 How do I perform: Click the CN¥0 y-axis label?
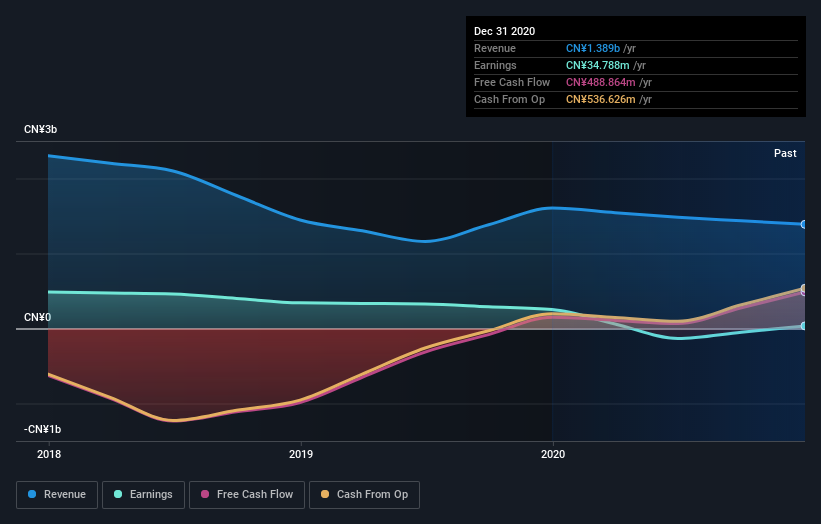pos(37,317)
